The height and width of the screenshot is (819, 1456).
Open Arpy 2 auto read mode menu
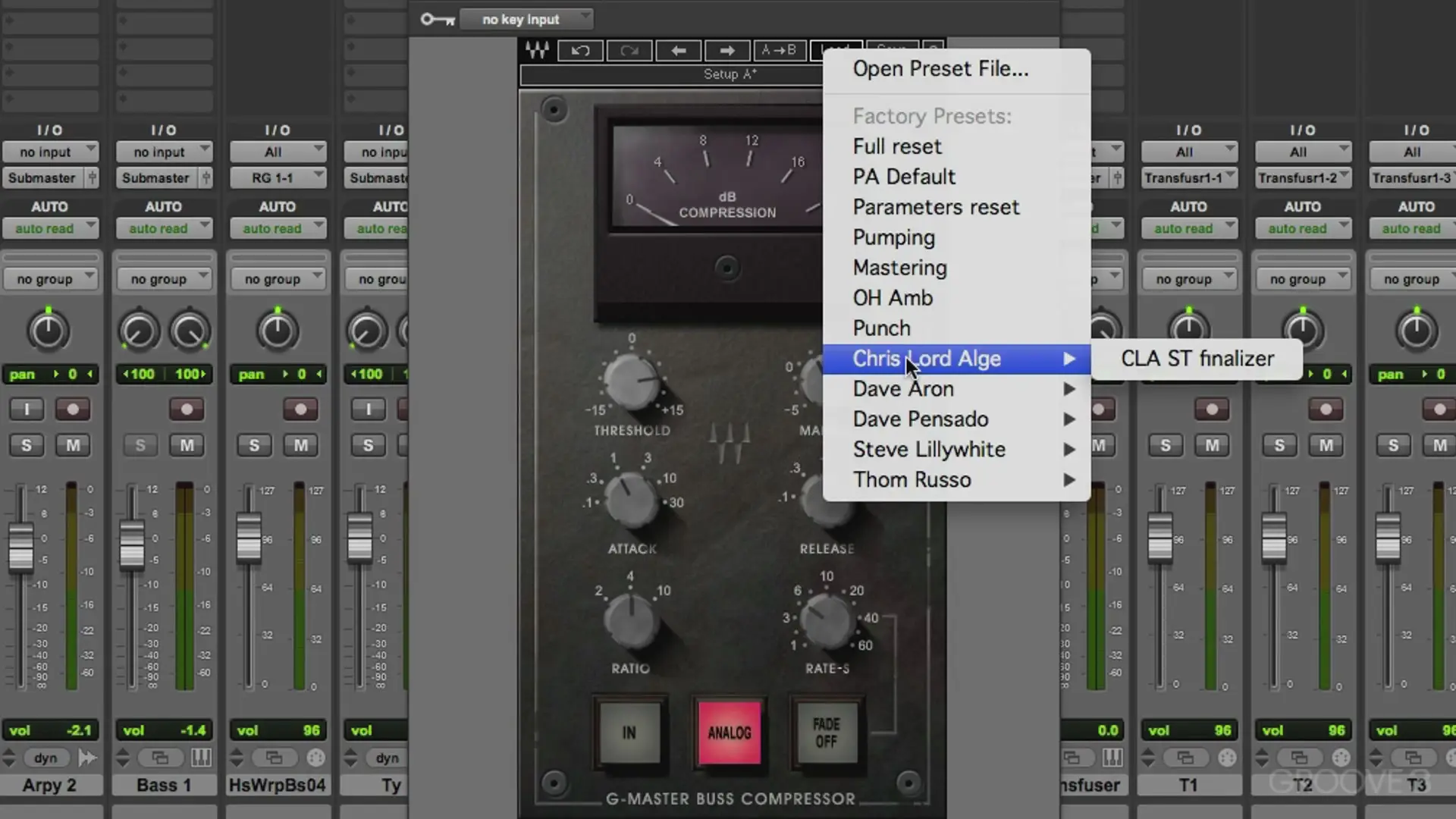[50, 228]
